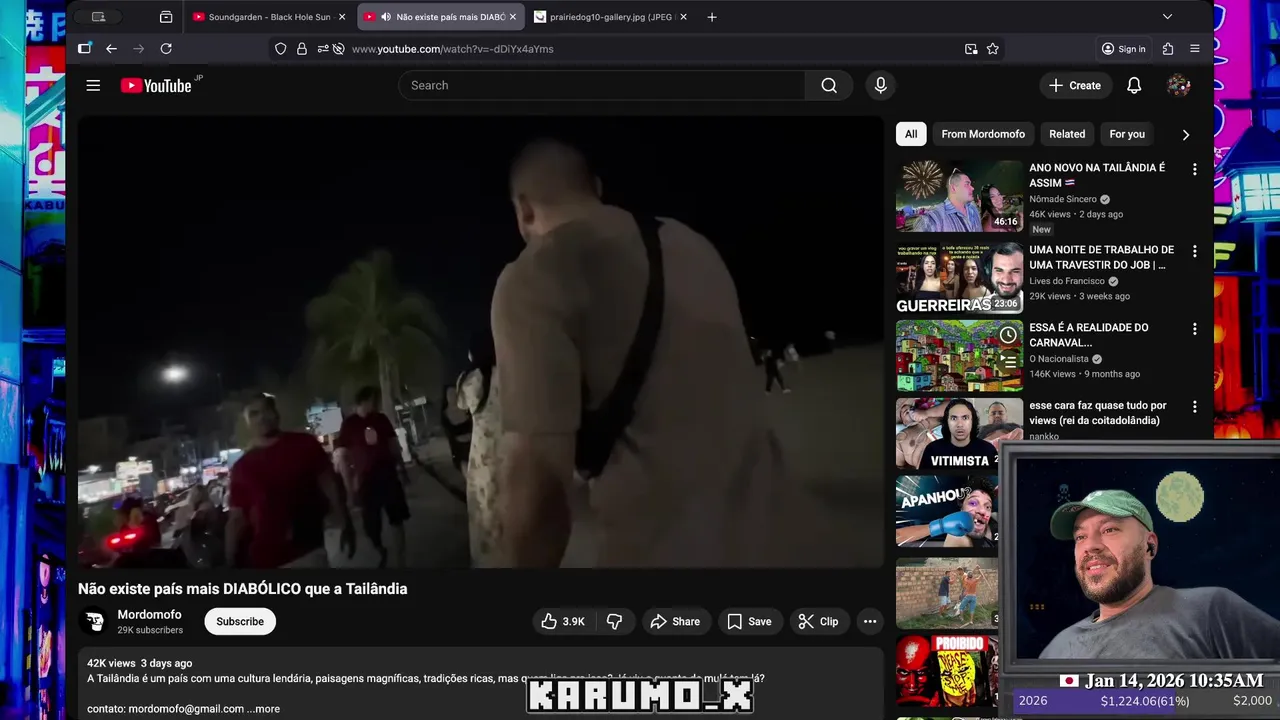The height and width of the screenshot is (720, 1280).
Task: Click the video title 'Não existe país mais DIABÓLICO'
Action: (x=243, y=589)
